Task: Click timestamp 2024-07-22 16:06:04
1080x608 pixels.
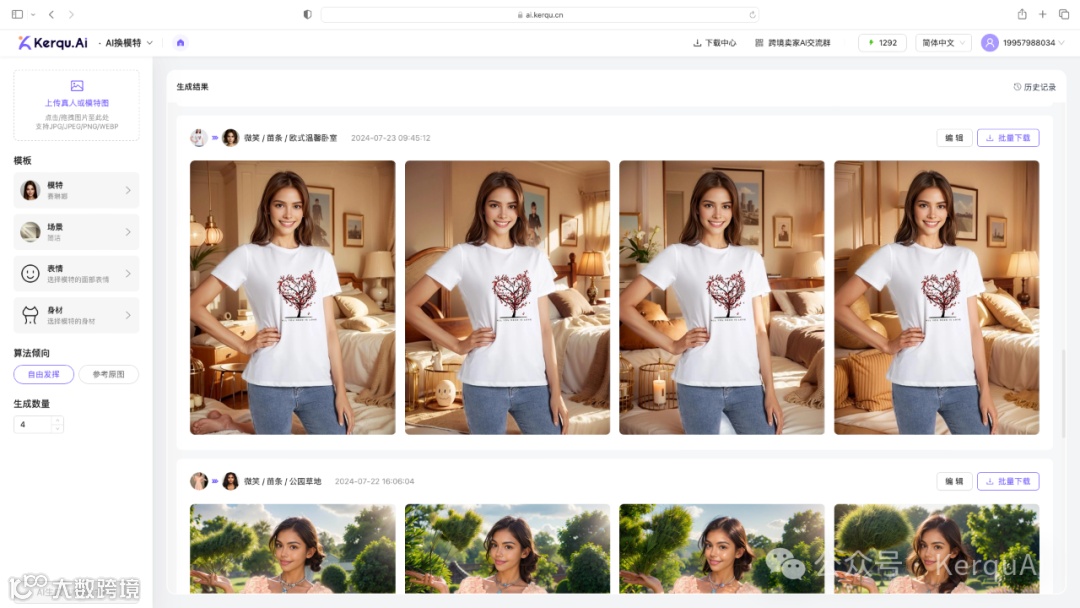Action: [x=375, y=481]
